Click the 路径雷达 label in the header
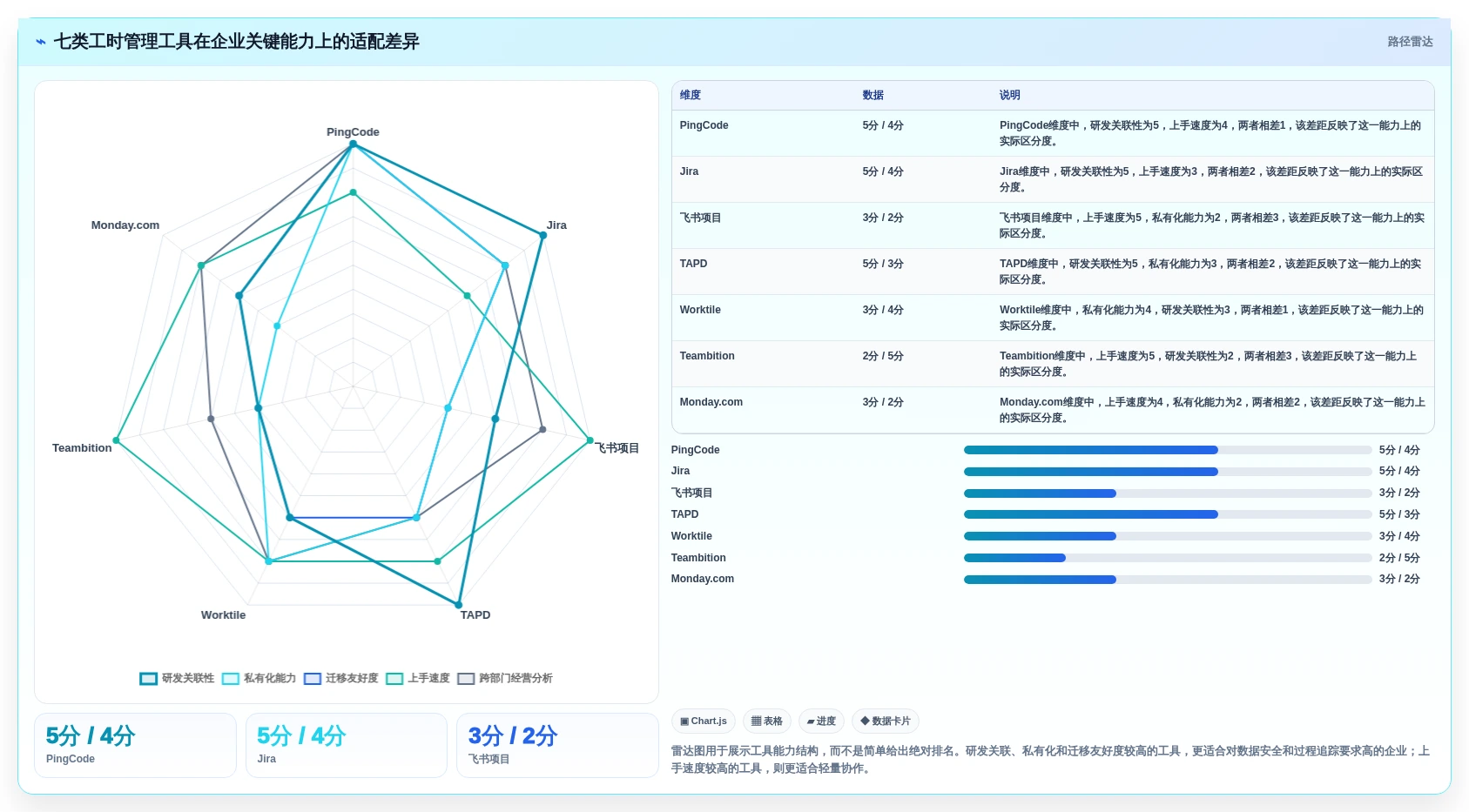 [1410, 42]
